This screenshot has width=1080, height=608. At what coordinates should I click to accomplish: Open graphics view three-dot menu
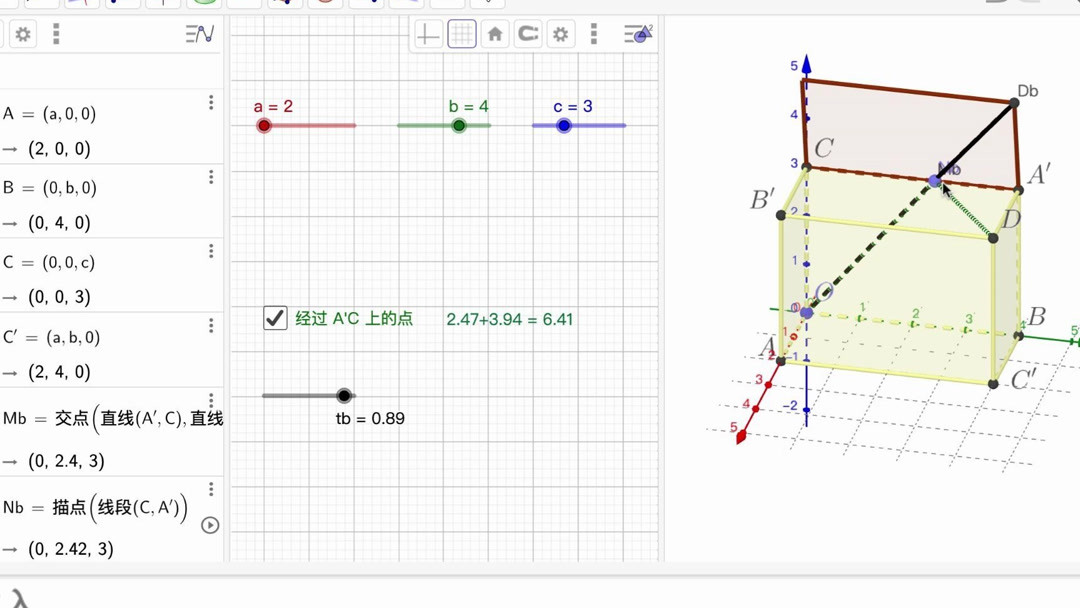pyautogui.click(x=594, y=34)
